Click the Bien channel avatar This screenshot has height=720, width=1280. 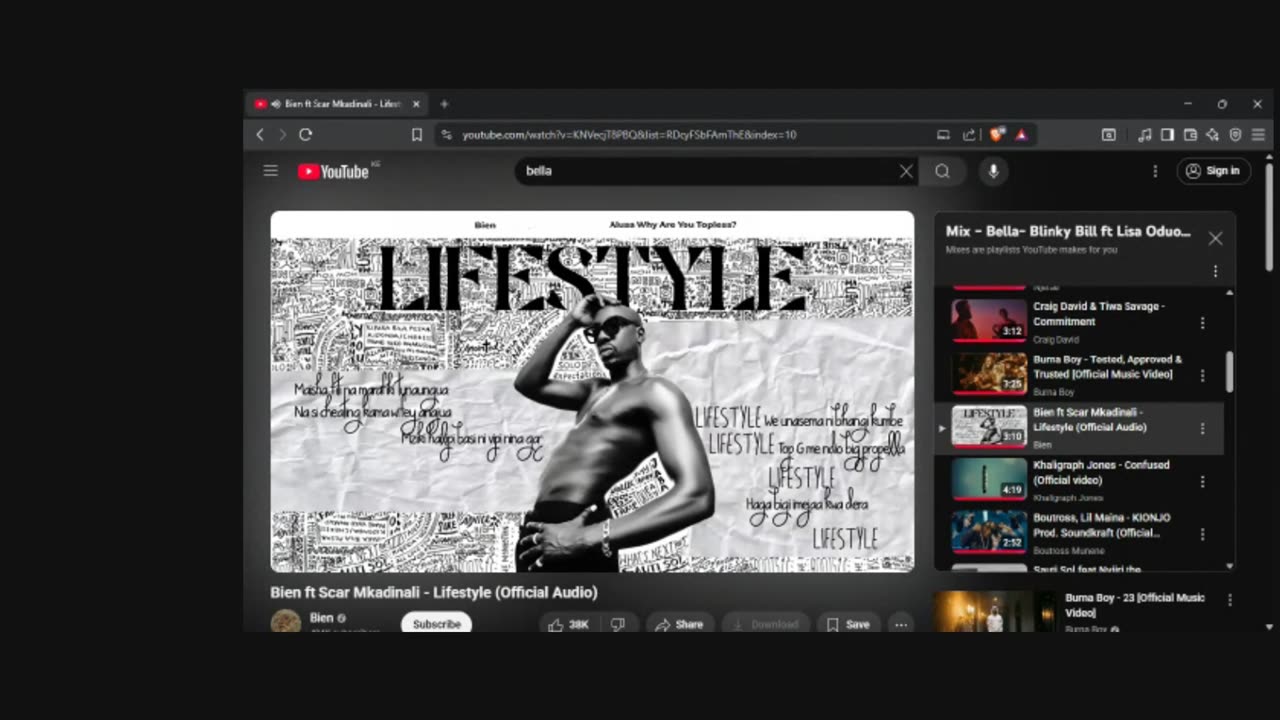click(x=286, y=622)
